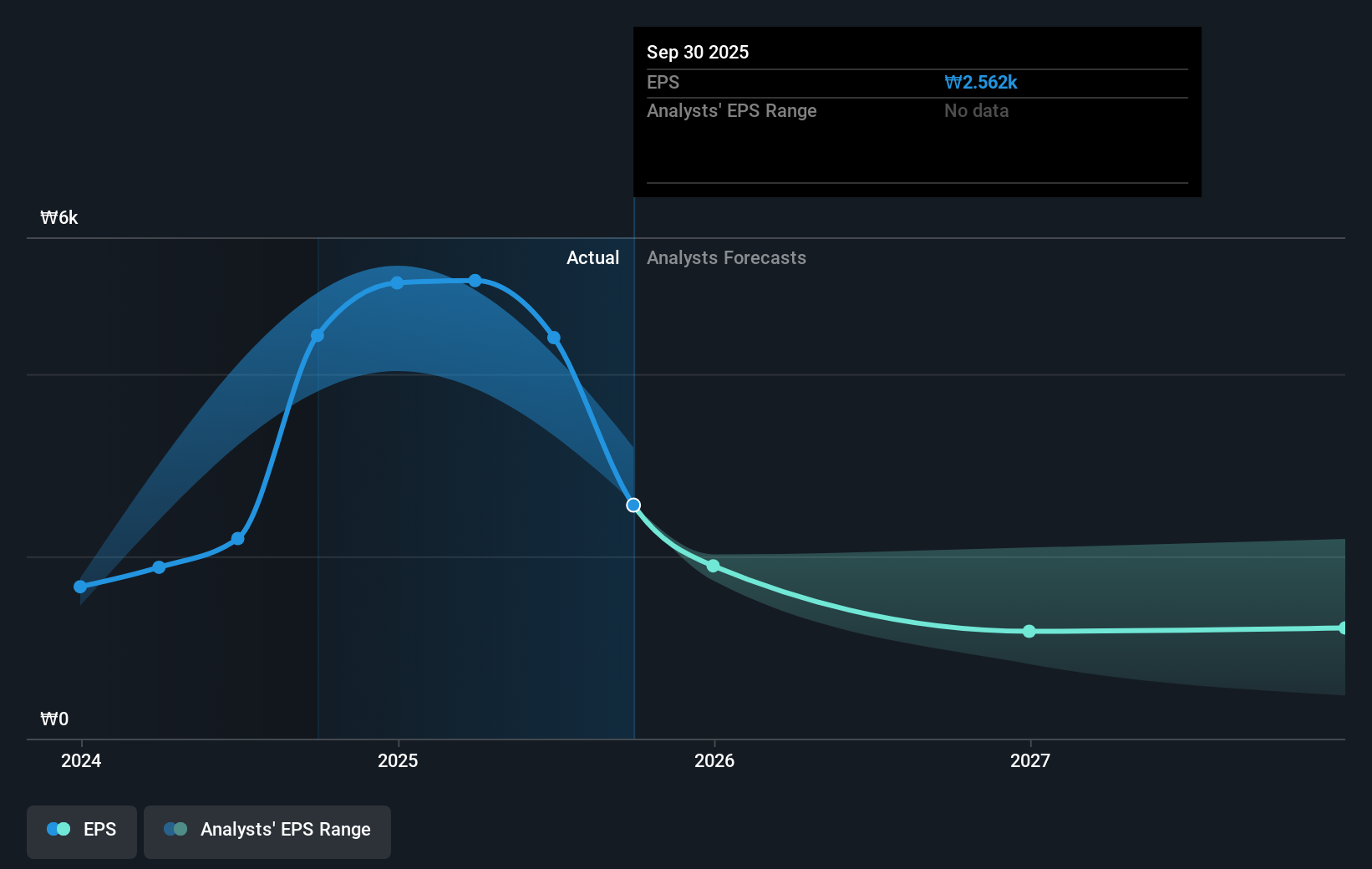This screenshot has height=869, width=1372.
Task: Click the EPS point at the curve's peak
Action: coord(475,281)
